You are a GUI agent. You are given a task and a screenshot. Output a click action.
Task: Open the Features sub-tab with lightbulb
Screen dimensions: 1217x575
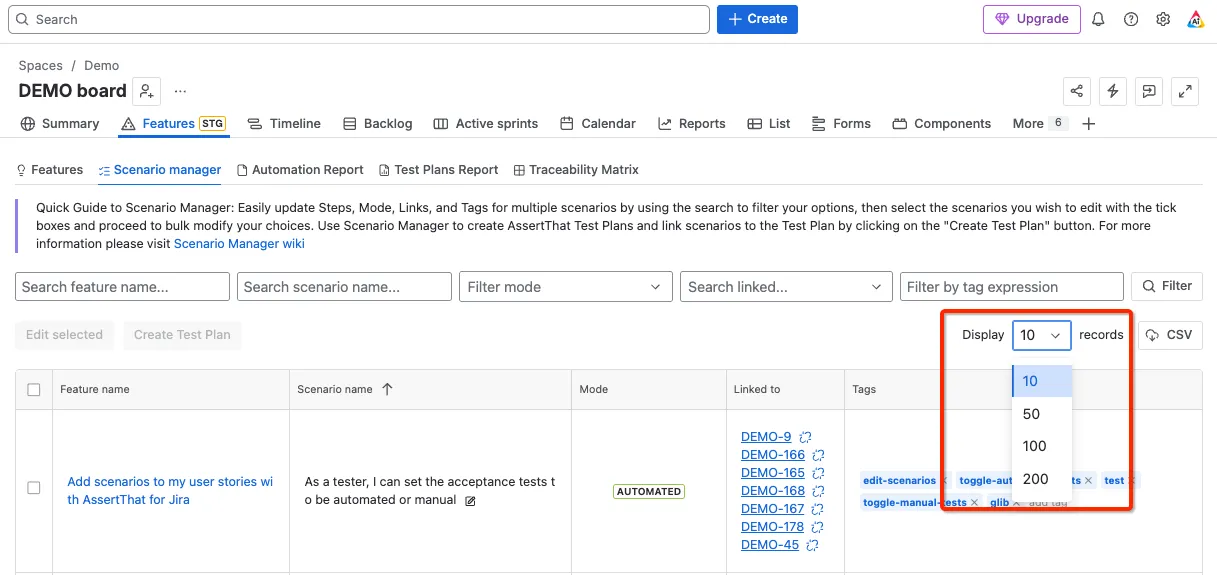(x=49, y=170)
